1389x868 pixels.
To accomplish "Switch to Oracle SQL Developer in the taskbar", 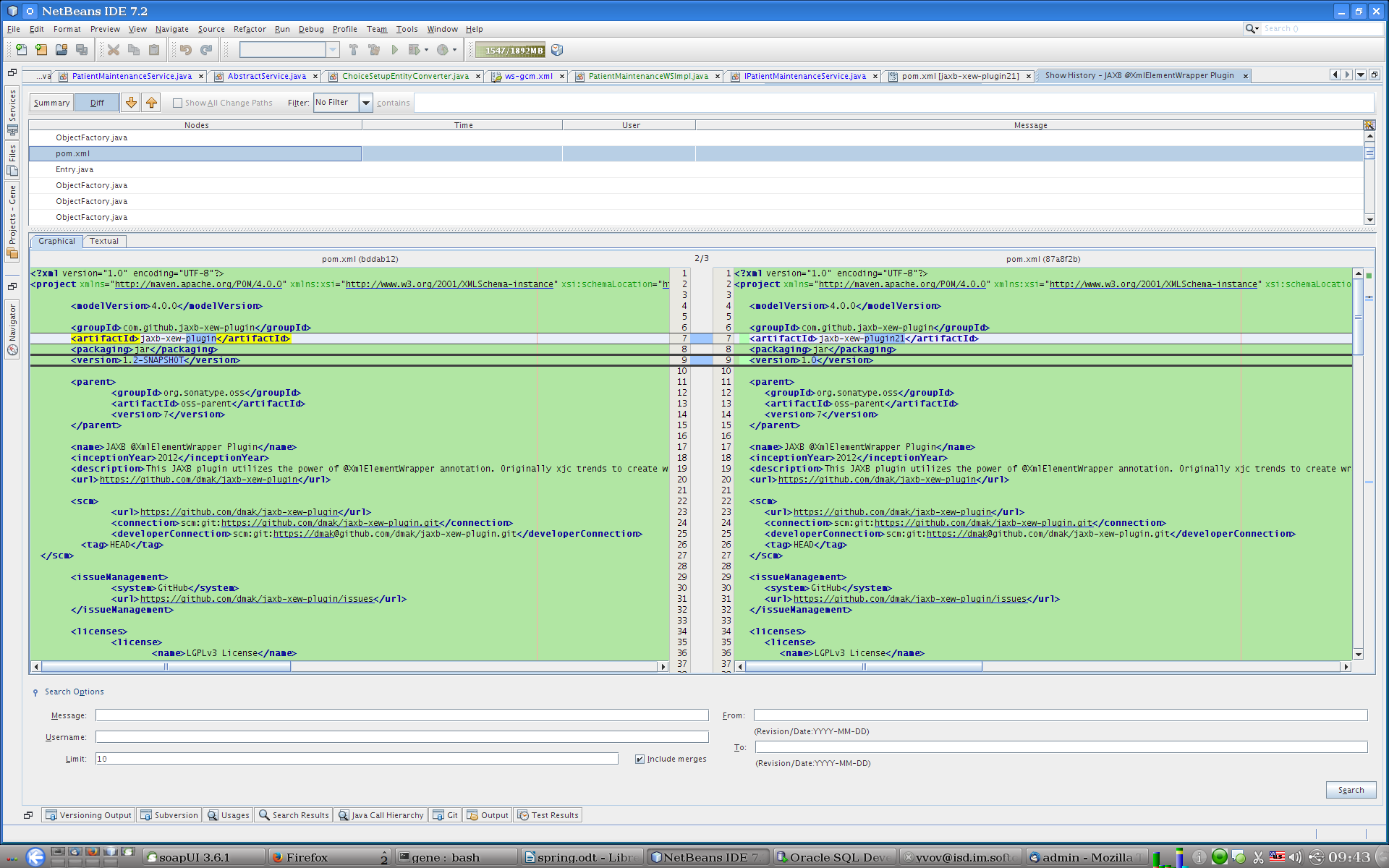I will coord(835,857).
